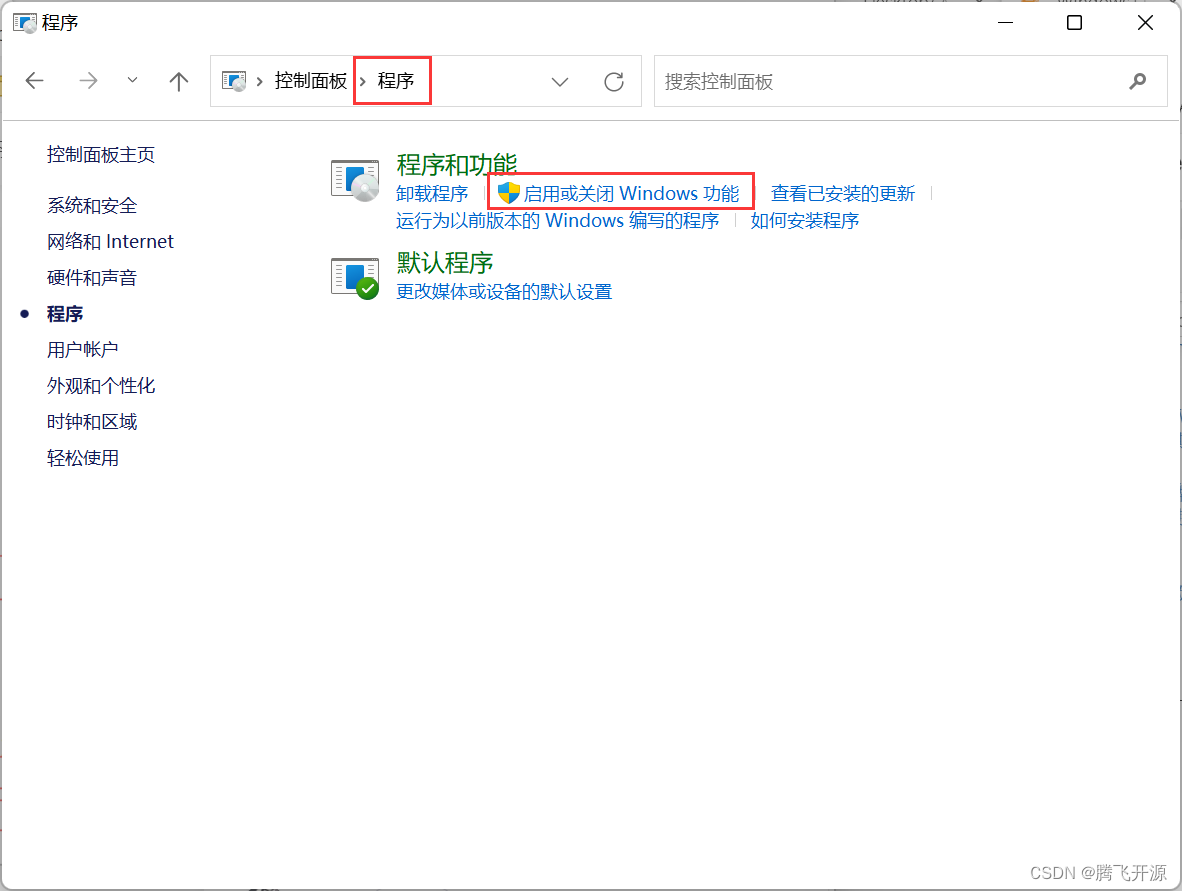Viewport: 1182px width, 891px height.
Task: Open the recent locations dropdown arrow
Action: click(x=133, y=80)
